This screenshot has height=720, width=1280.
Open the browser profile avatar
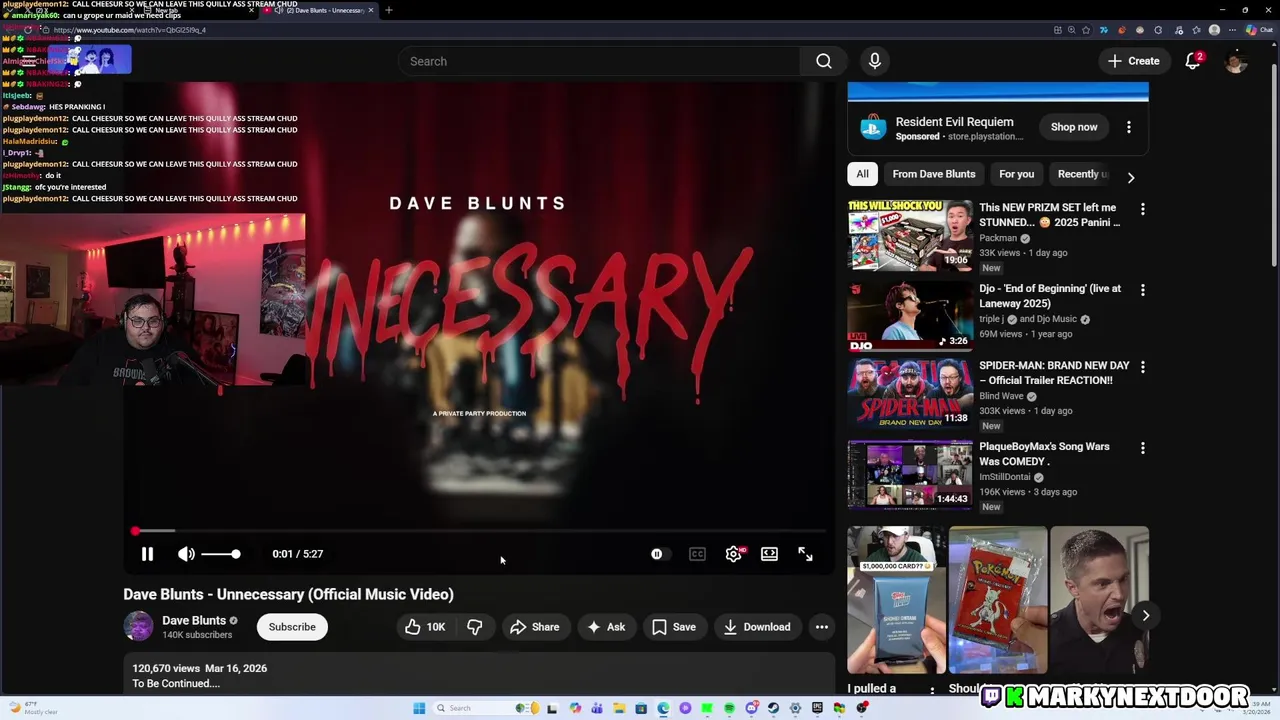coord(1214,30)
